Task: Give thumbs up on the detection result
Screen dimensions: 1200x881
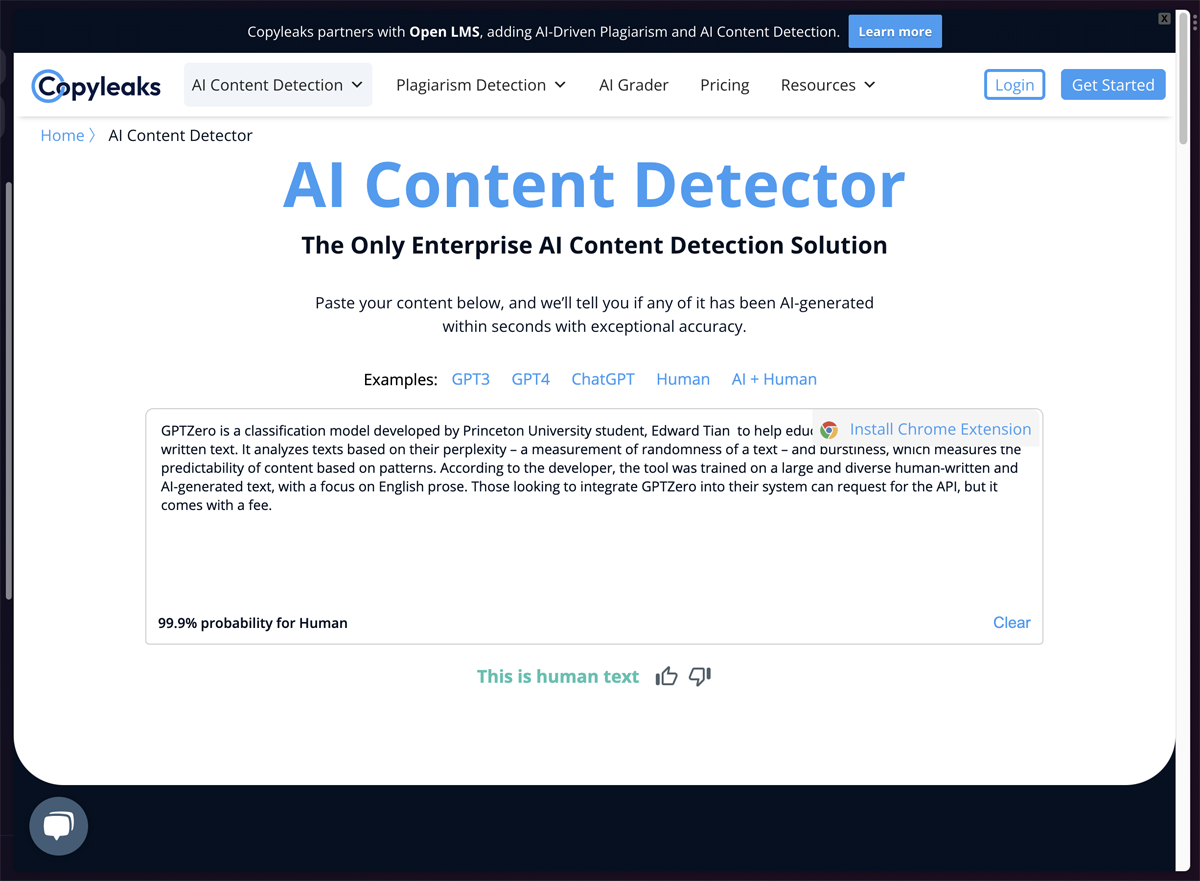Action: click(666, 676)
